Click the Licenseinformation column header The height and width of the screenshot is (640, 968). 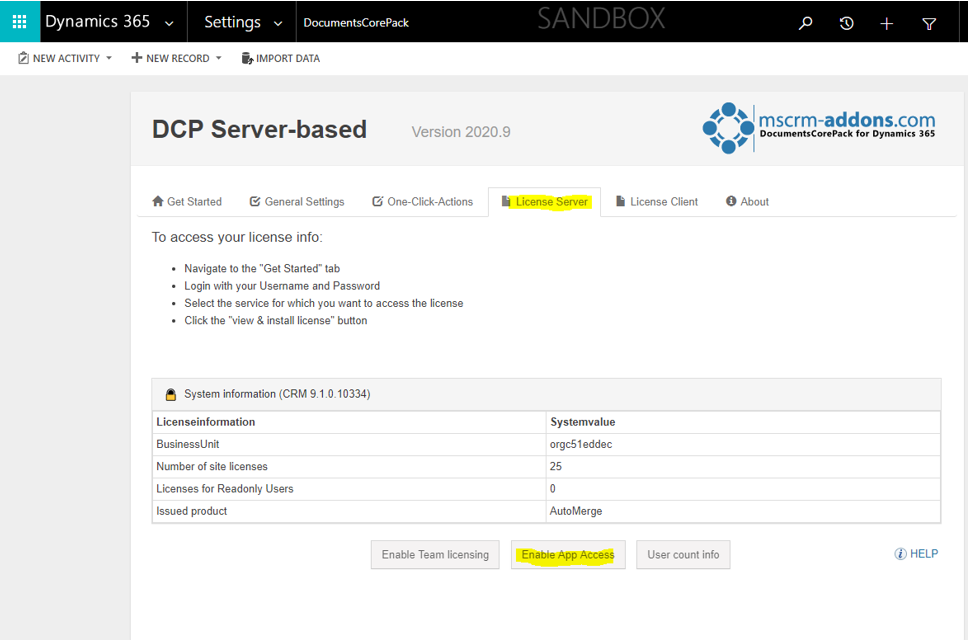(x=206, y=422)
